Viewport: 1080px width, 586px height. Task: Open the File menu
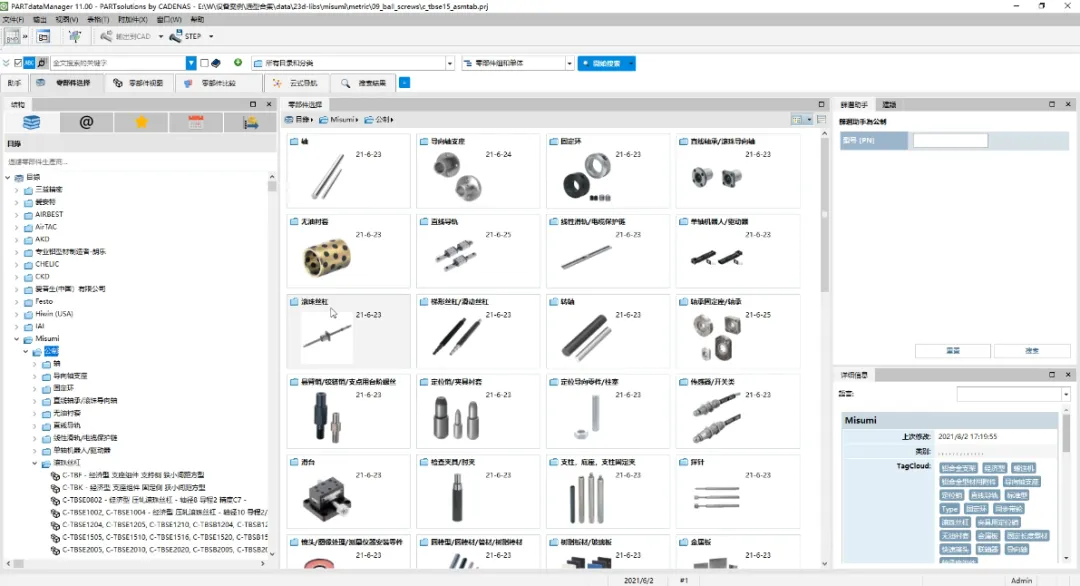(13, 19)
